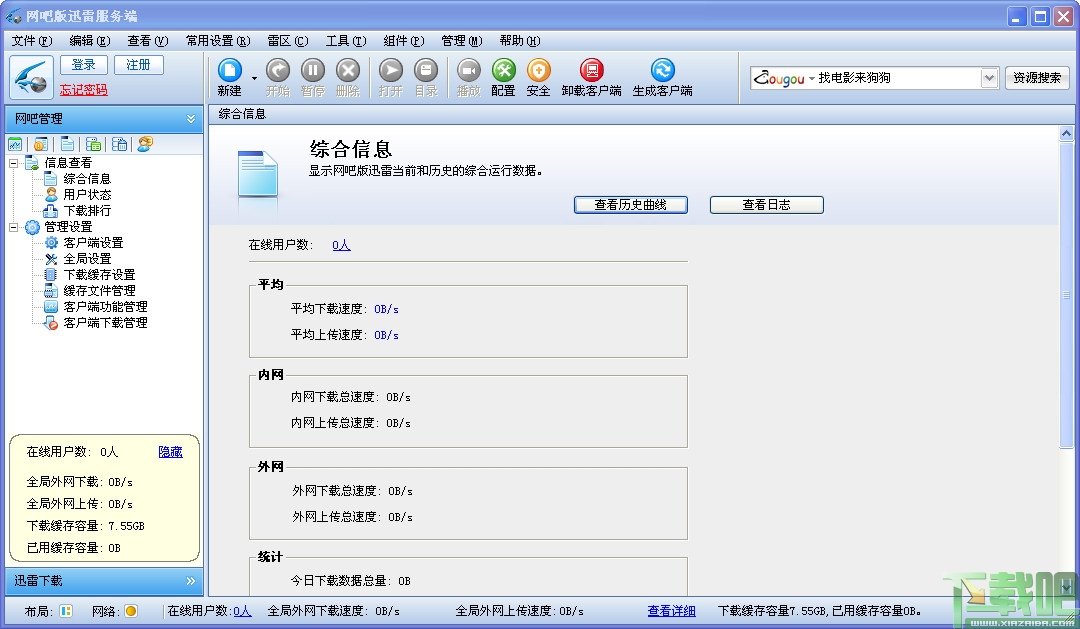Screen dimensions: 1080x629
Task: Click the Thunder hummingbird logo beside 登录
Action: click(x=32, y=78)
